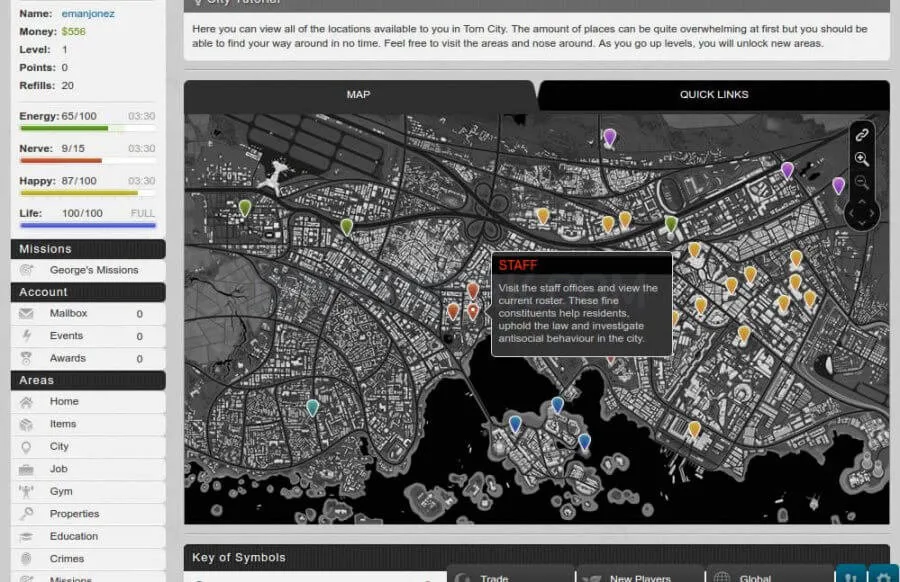Image resolution: width=900 pixels, height=582 pixels.
Task: Collapse the Areas sidebar section
Action: pyautogui.click(x=88, y=381)
